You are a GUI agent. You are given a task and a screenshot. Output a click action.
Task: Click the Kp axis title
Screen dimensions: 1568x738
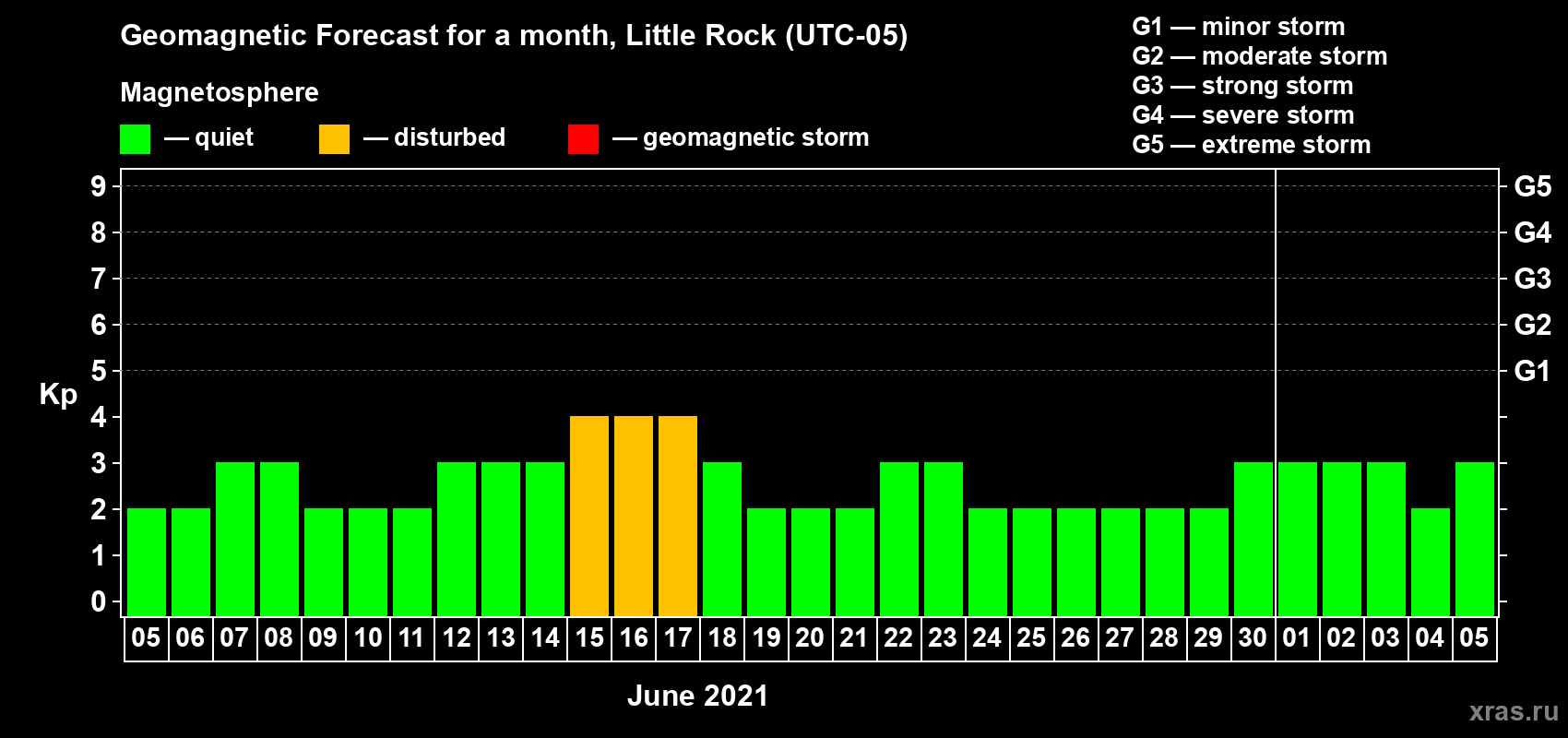tap(58, 395)
